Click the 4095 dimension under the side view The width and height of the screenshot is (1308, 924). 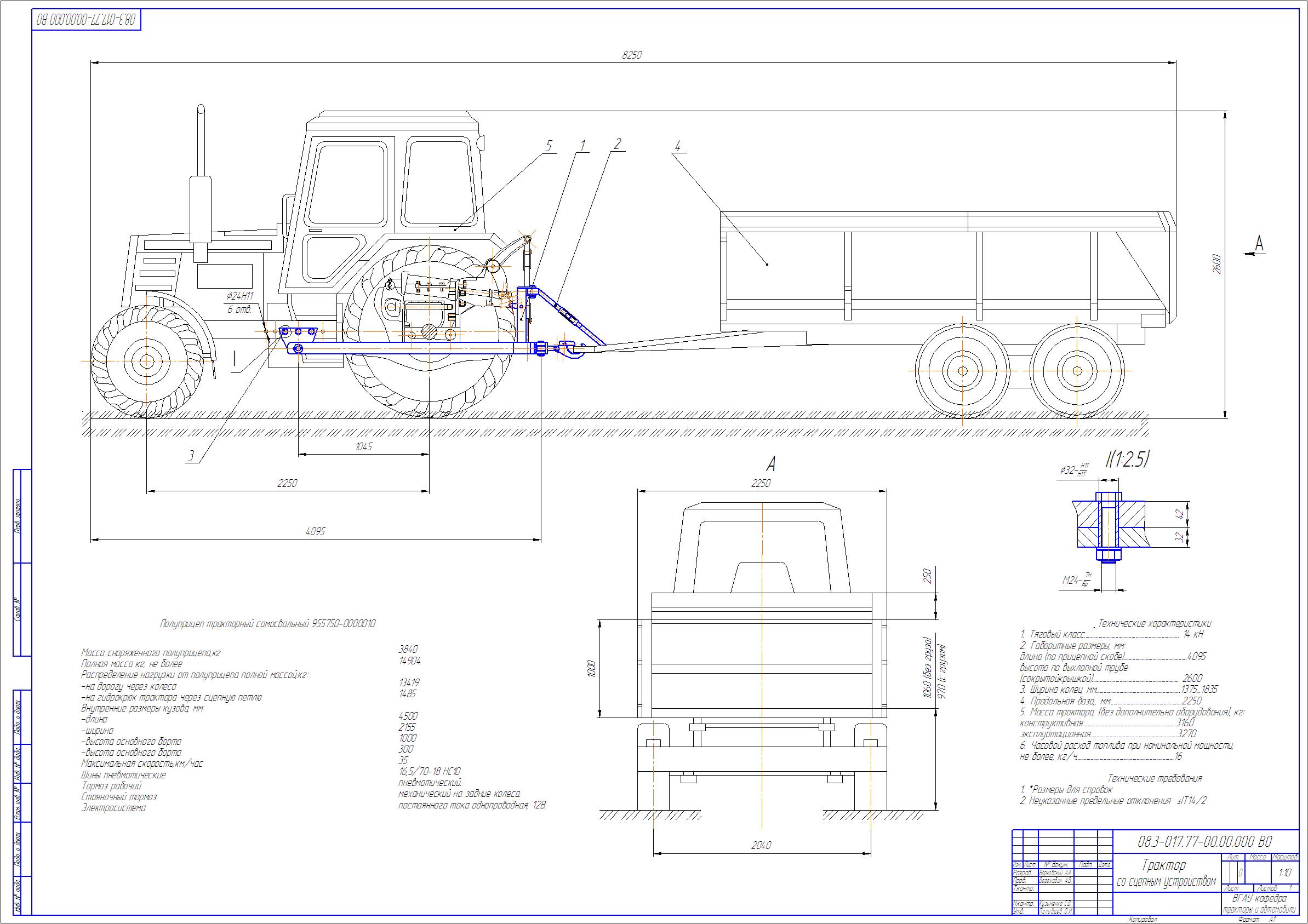pyautogui.click(x=315, y=531)
